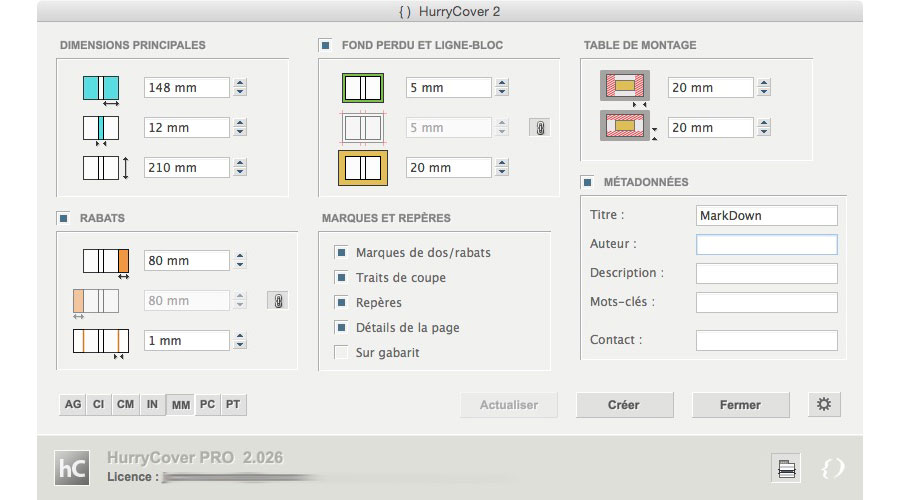
Task: Click the cover height icon
Action: [106, 168]
